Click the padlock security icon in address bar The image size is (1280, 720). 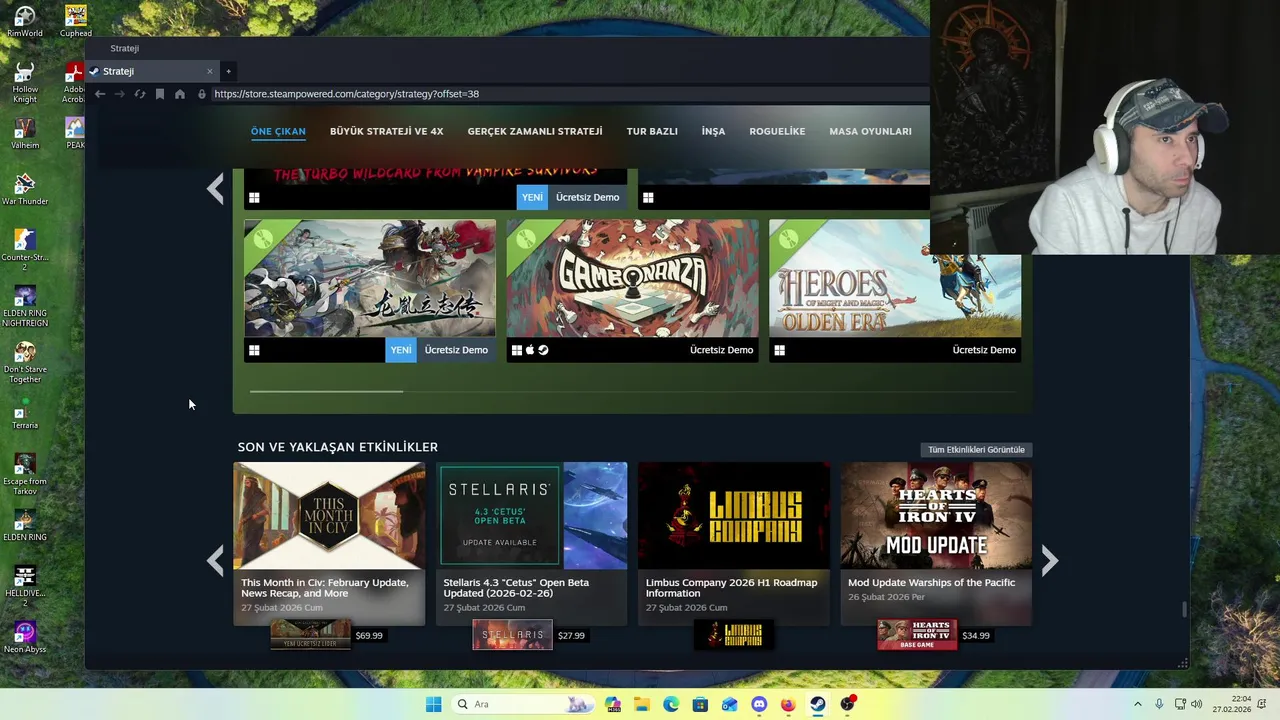click(202, 94)
